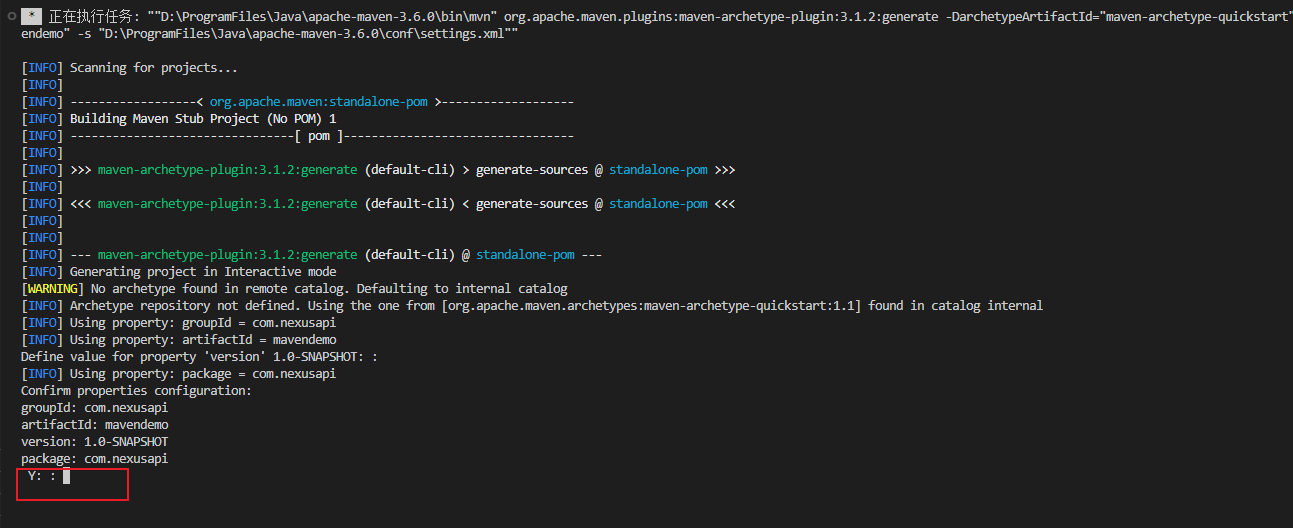Click 'Confirm properties configuration:' text
Viewport: 1293px width, 528px height.
pyautogui.click(x=136, y=391)
